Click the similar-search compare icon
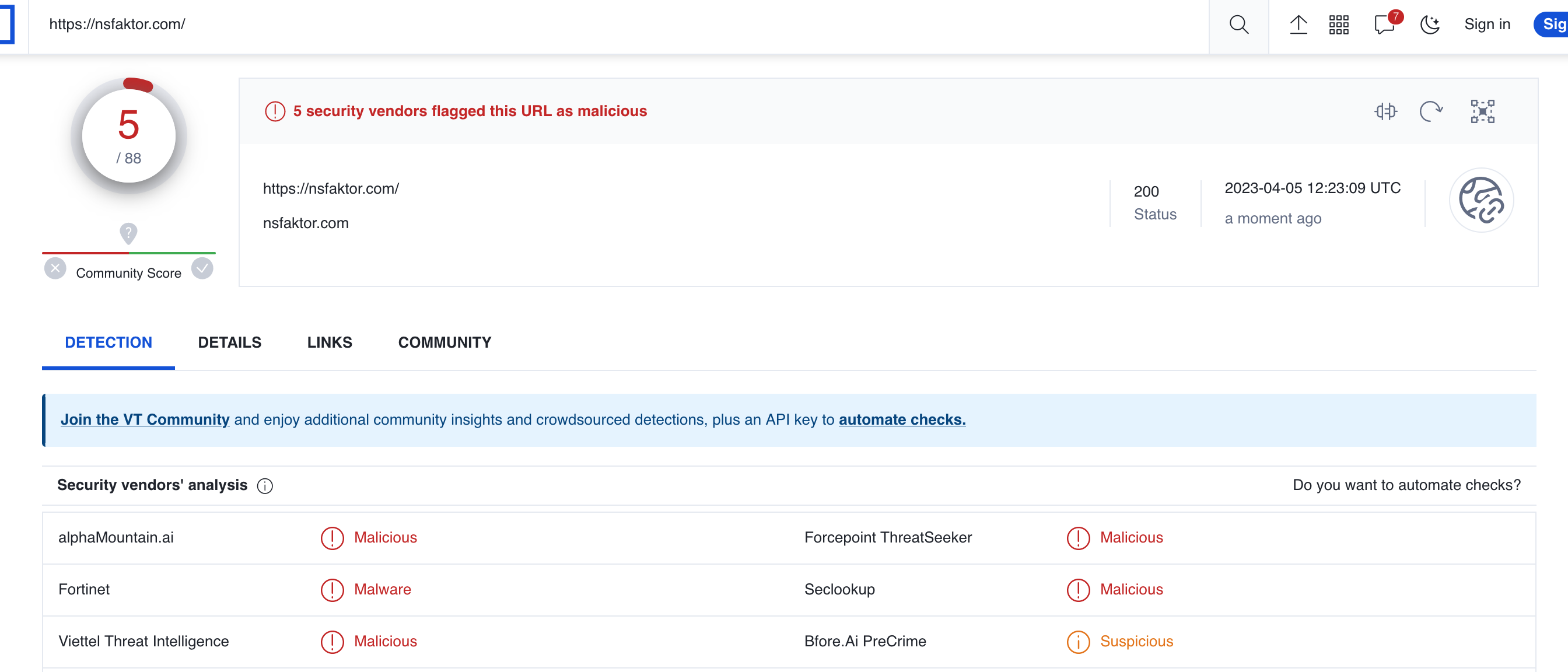 (1385, 111)
